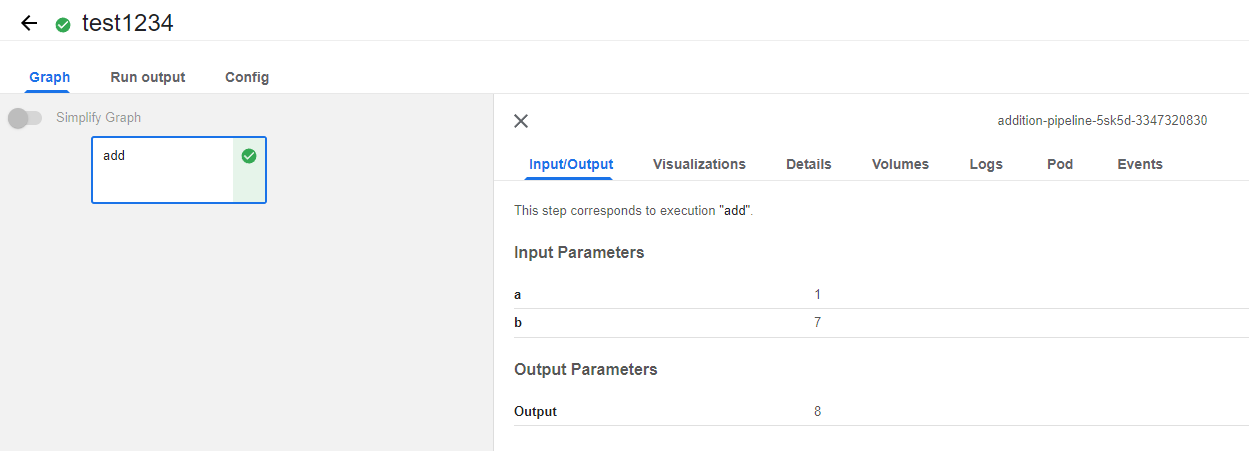Show the Volumes tab

coord(900,164)
